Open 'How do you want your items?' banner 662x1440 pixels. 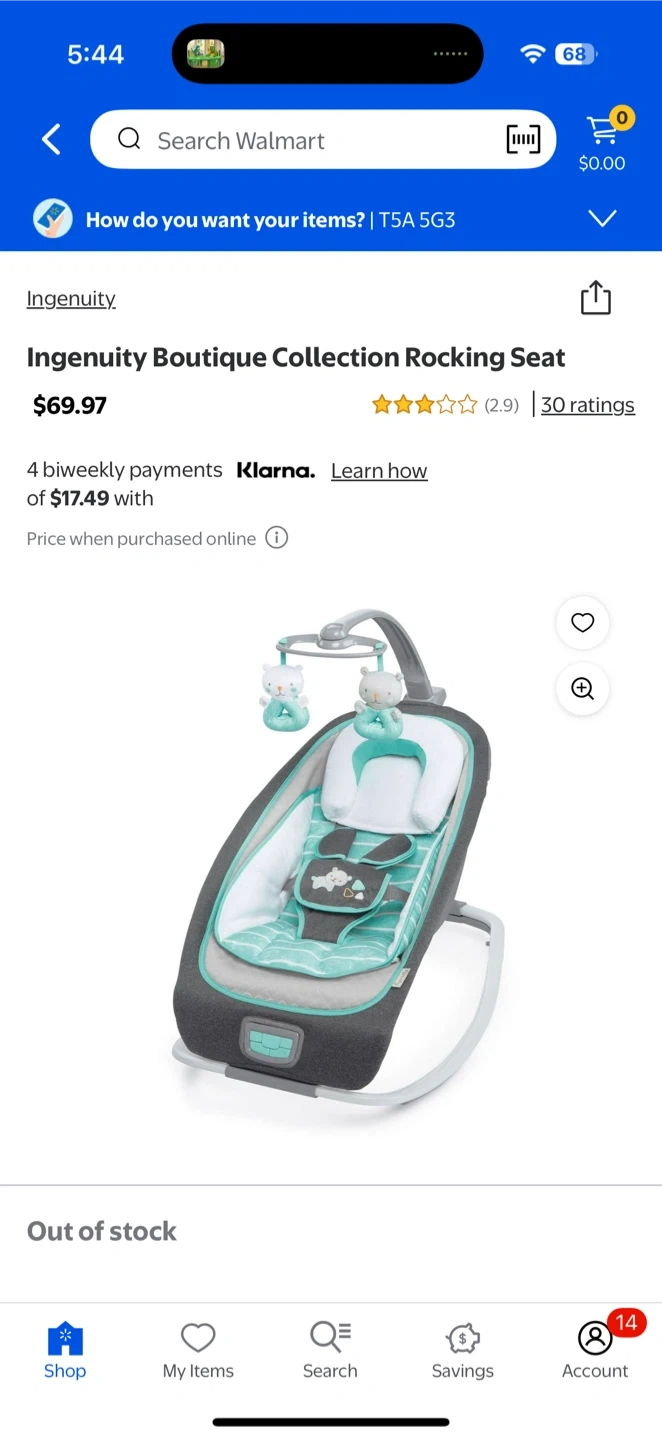331,219
